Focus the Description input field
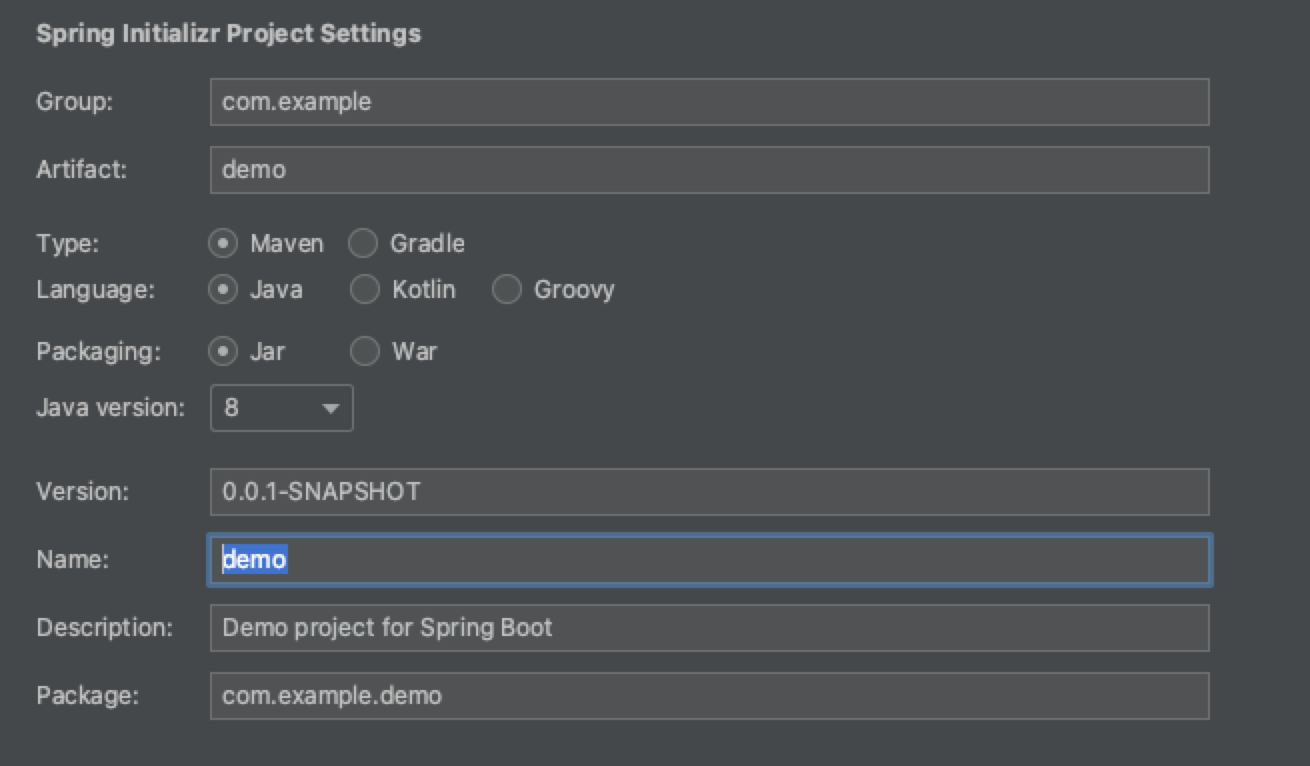The height and width of the screenshot is (766, 1310). [709, 628]
